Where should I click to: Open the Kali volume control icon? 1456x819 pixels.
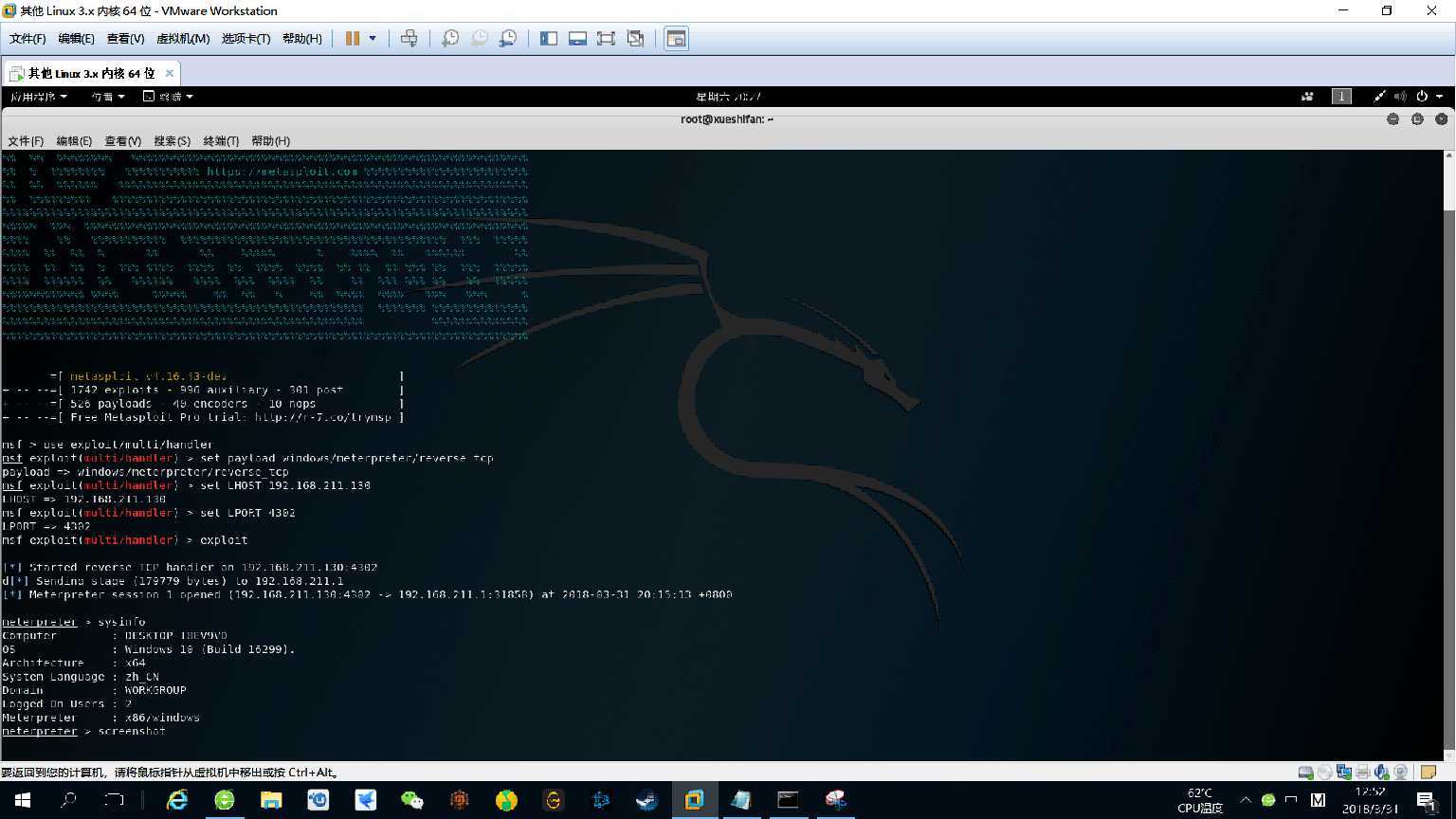coord(1400,97)
